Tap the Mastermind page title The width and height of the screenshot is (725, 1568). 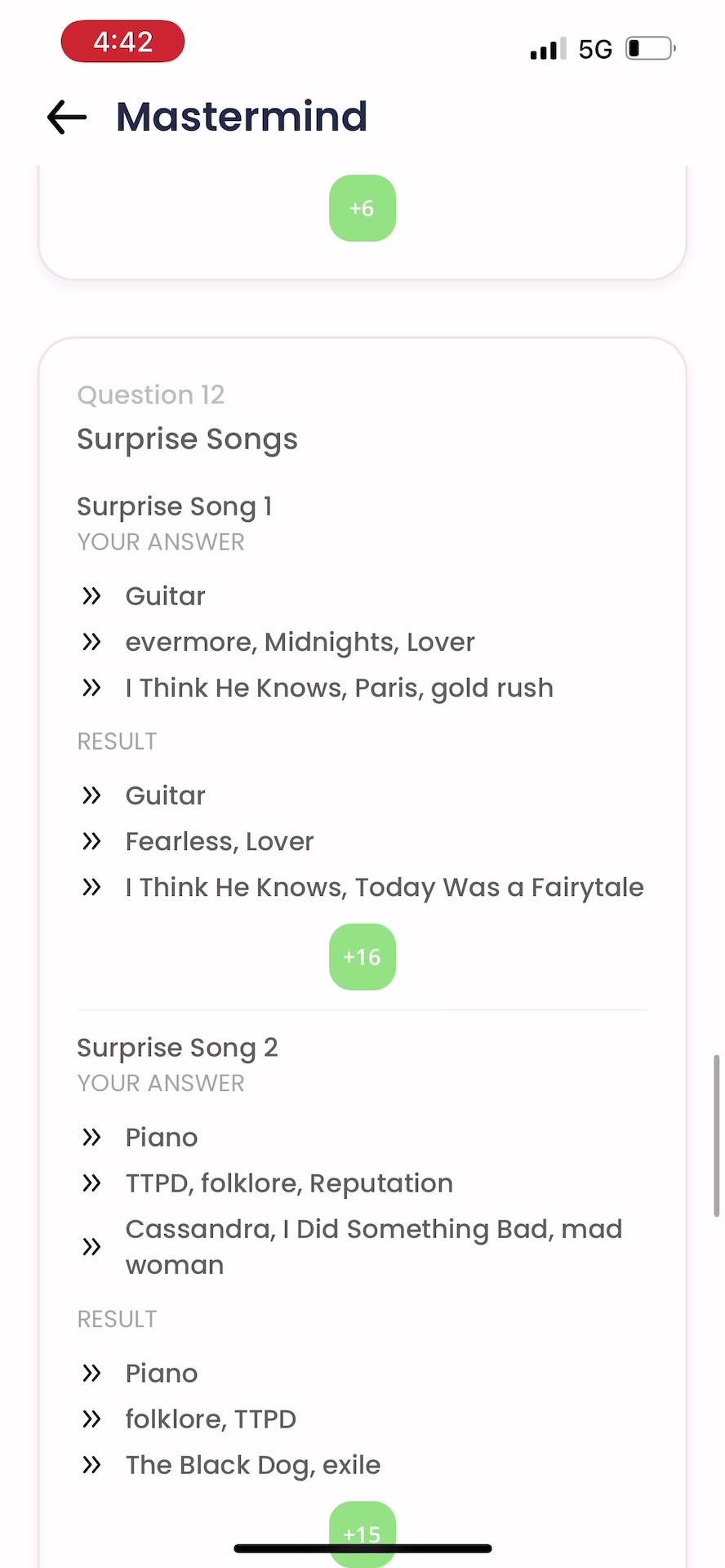point(242,117)
